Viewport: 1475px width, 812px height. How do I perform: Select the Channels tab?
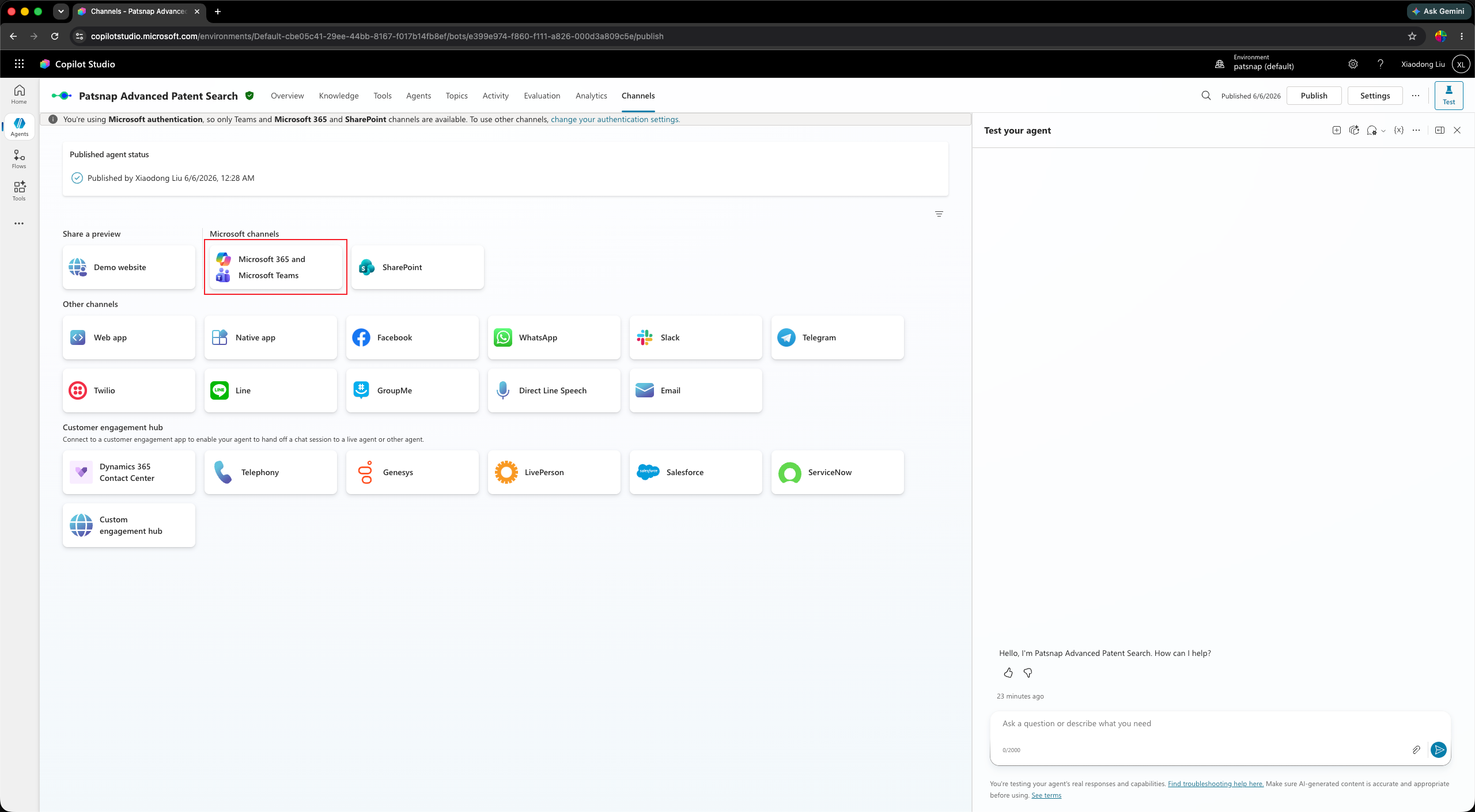point(638,96)
